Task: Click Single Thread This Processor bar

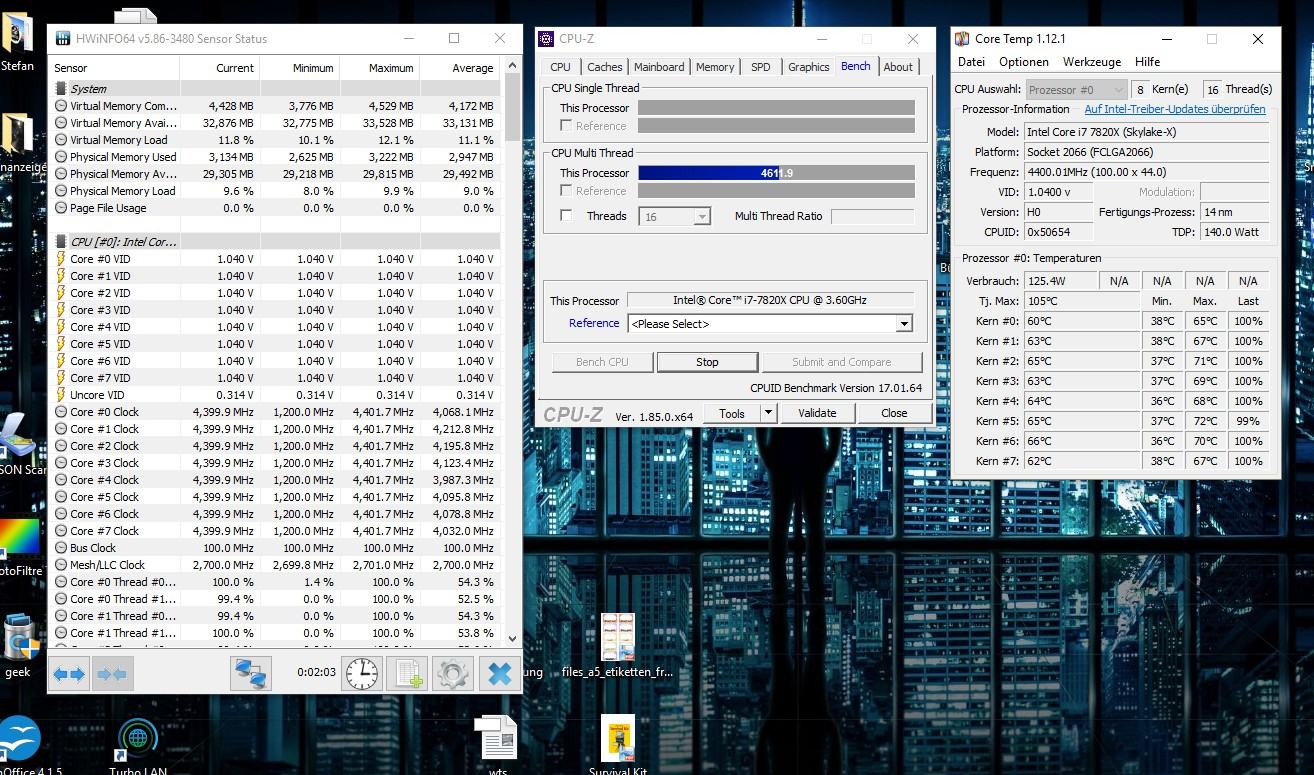Action: (x=776, y=108)
